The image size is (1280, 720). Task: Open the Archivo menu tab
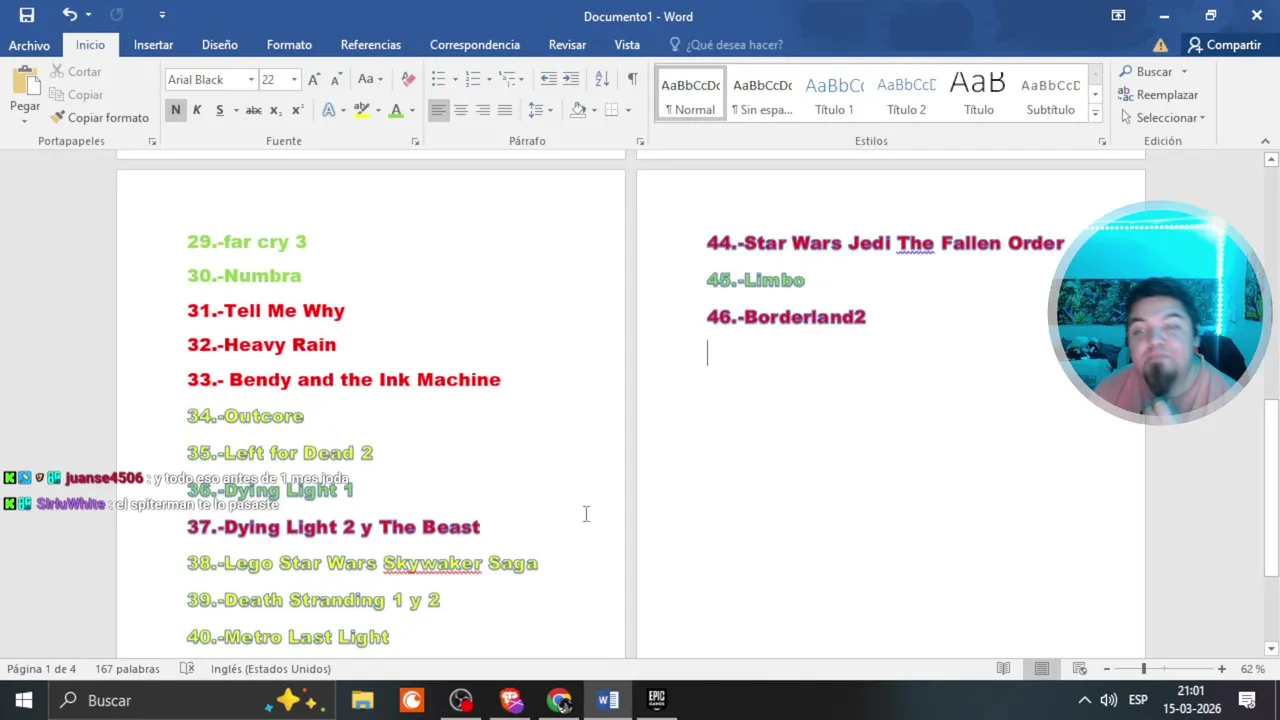pos(29,45)
